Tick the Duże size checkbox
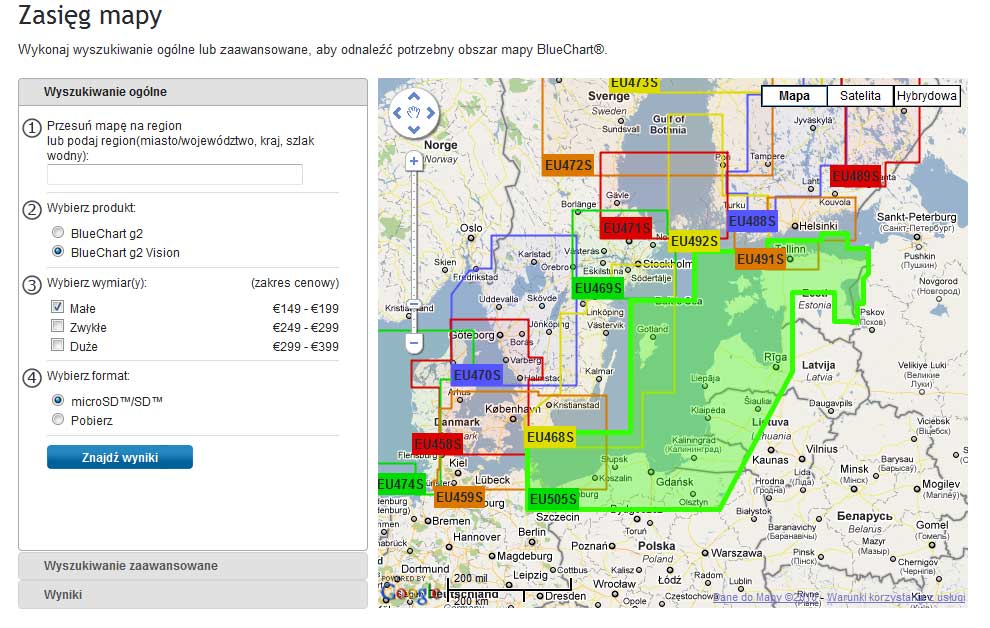Viewport: 990px width, 628px height. coord(58,346)
